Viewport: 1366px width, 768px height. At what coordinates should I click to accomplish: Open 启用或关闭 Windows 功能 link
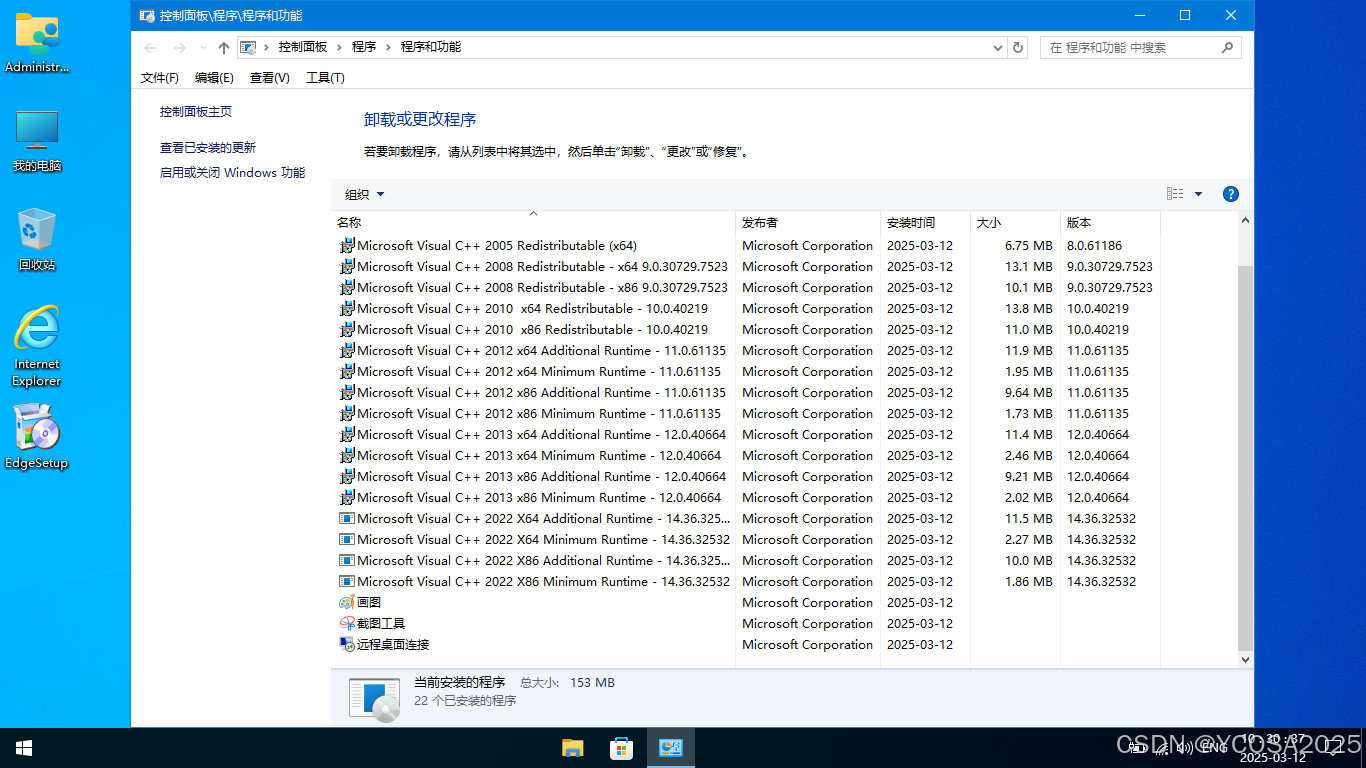pos(233,172)
